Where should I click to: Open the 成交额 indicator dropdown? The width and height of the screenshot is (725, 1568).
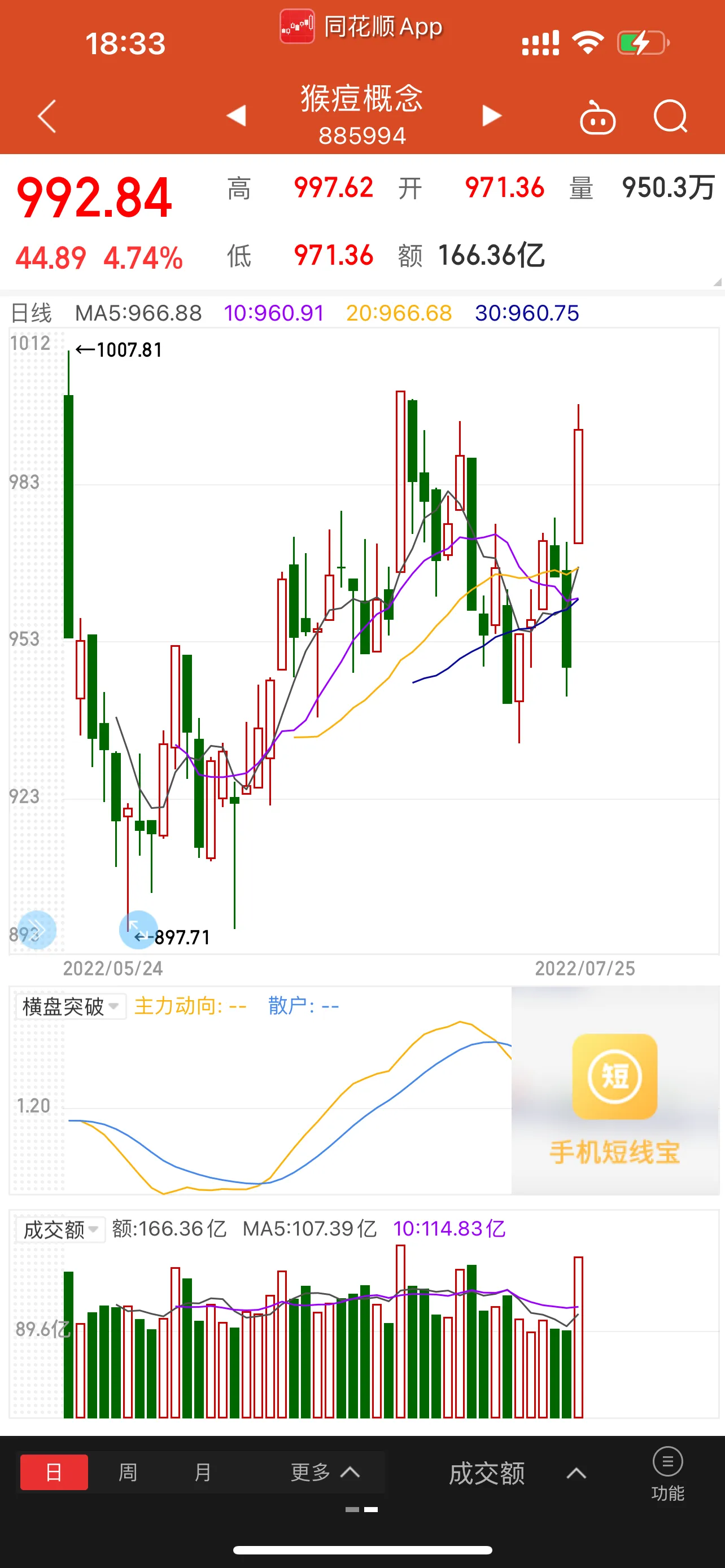click(60, 1229)
